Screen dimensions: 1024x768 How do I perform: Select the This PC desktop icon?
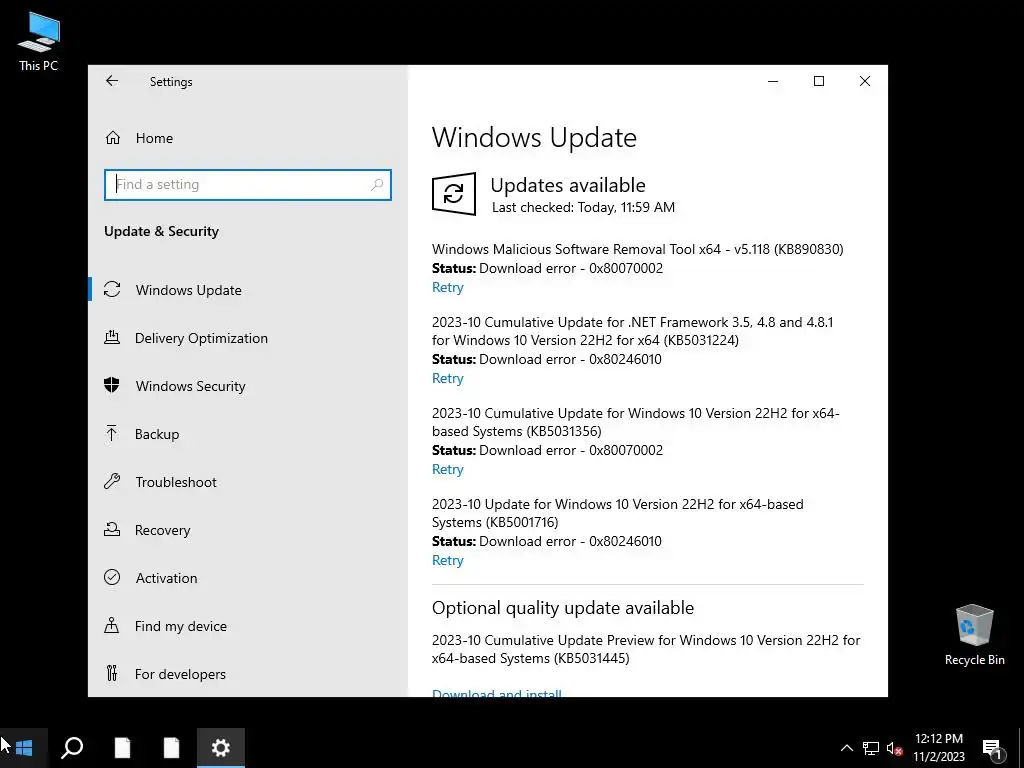39,42
